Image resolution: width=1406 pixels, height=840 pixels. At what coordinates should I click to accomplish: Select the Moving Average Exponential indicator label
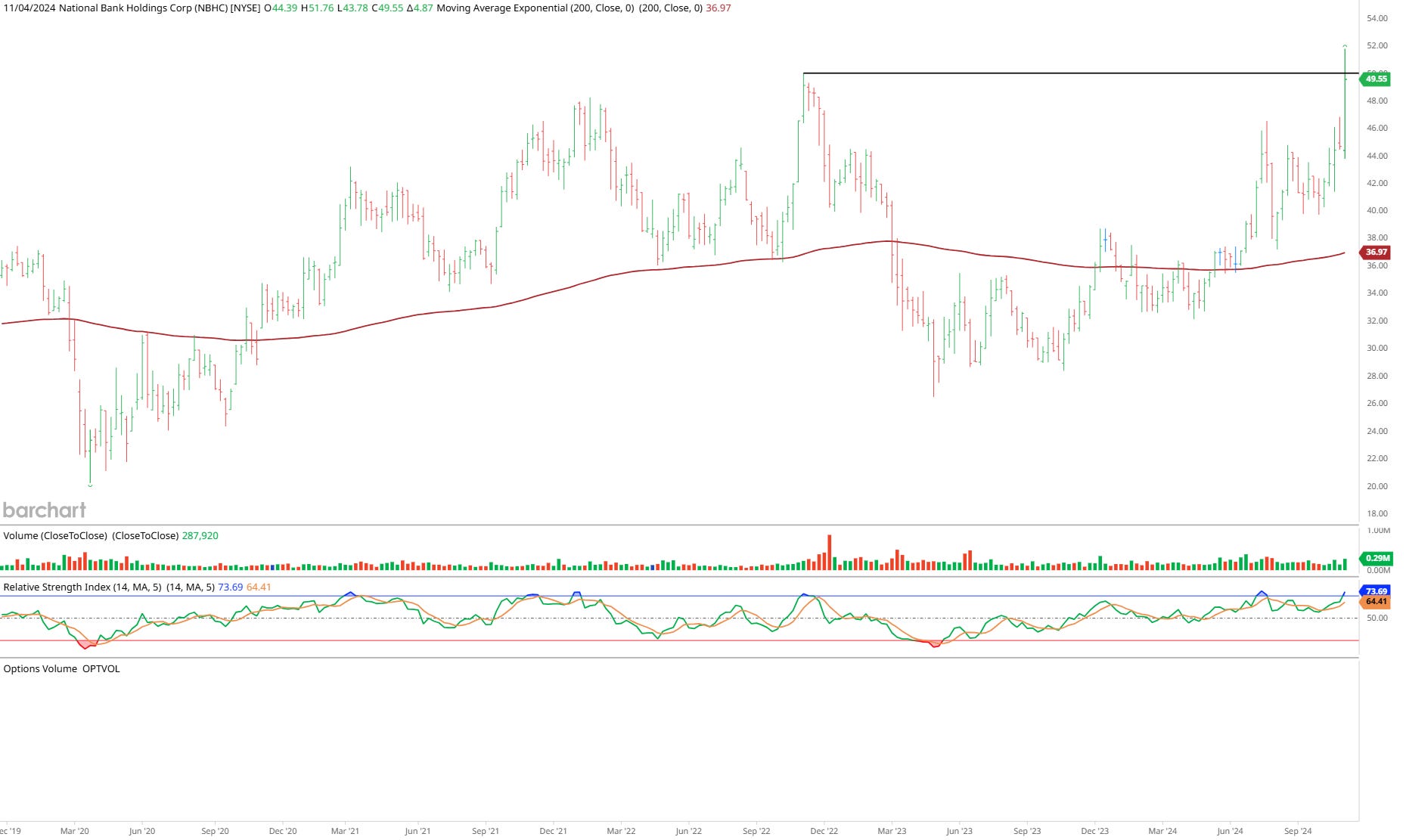pos(535,8)
